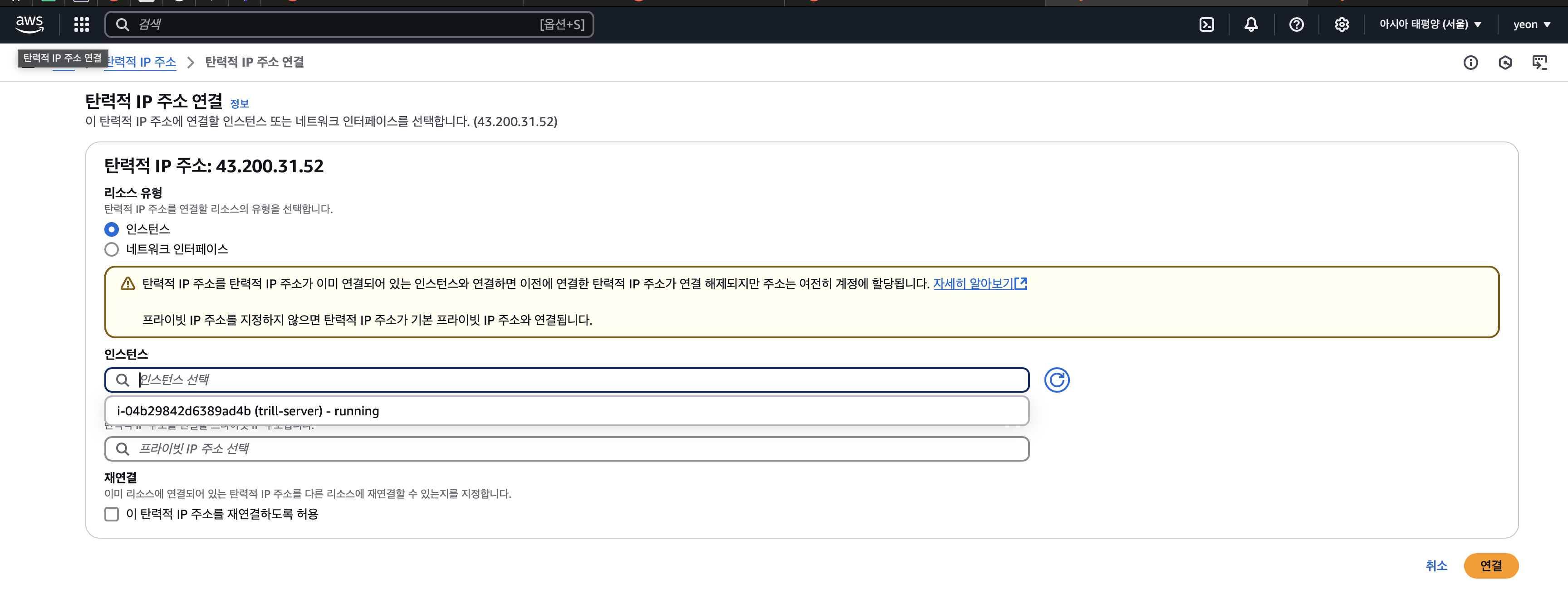This screenshot has height=594, width=1568.
Task: Click the 취소 cancel link
Action: (1436, 565)
